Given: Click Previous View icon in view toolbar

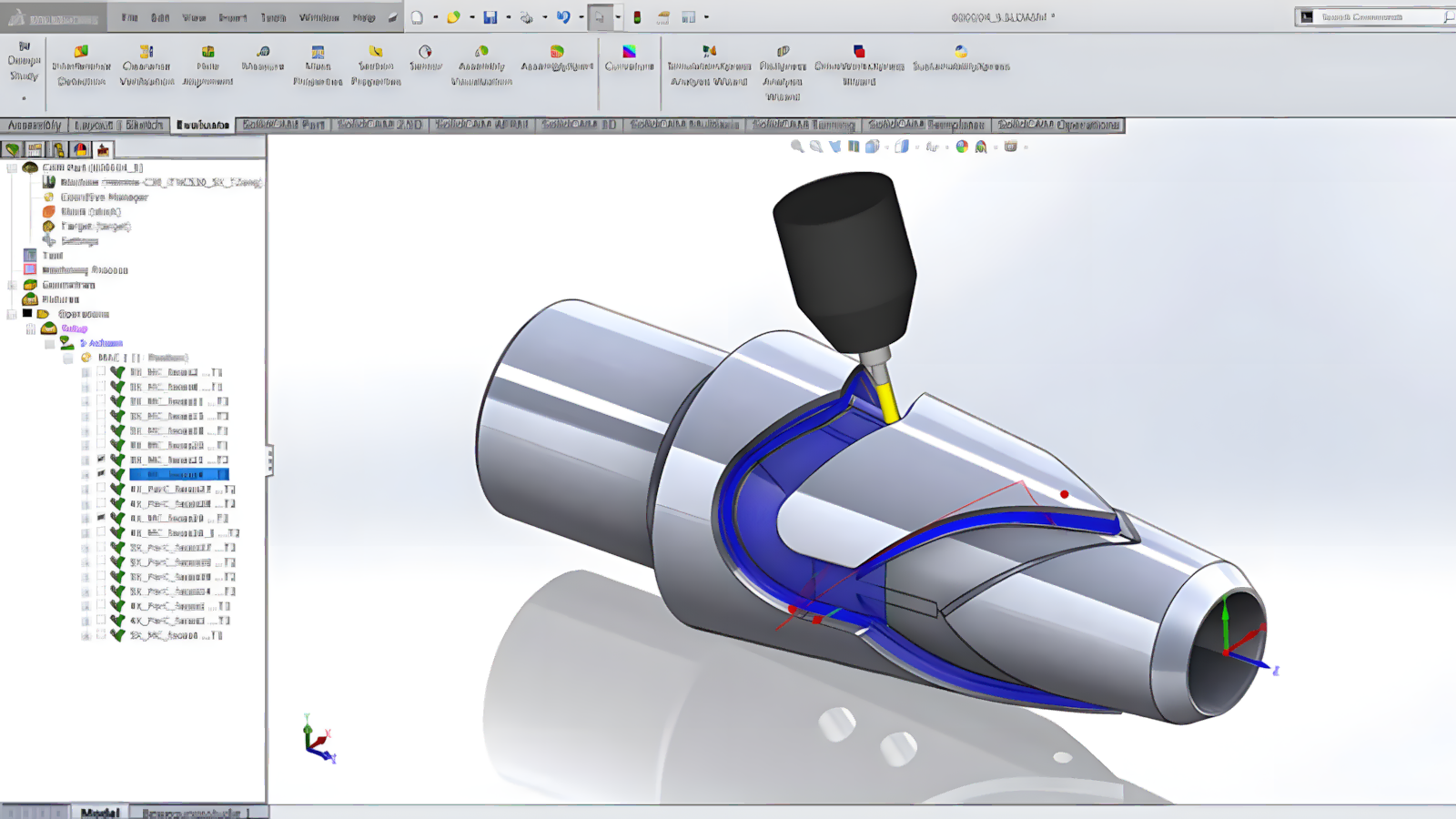Looking at the screenshot, I should (x=834, y=147).
